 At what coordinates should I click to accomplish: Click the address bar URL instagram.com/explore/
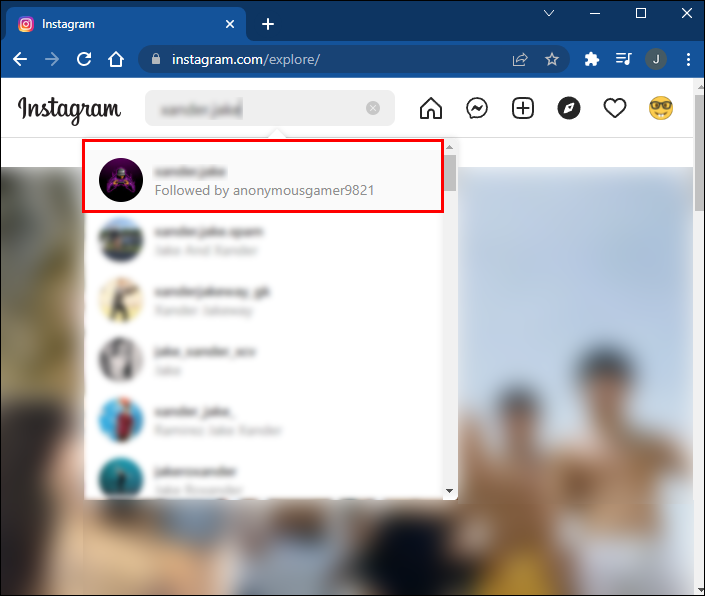[x=246, y=59]
